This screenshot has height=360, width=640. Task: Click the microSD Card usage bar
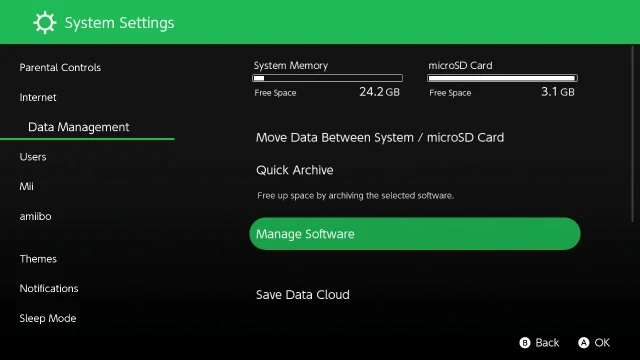(502, 78)
